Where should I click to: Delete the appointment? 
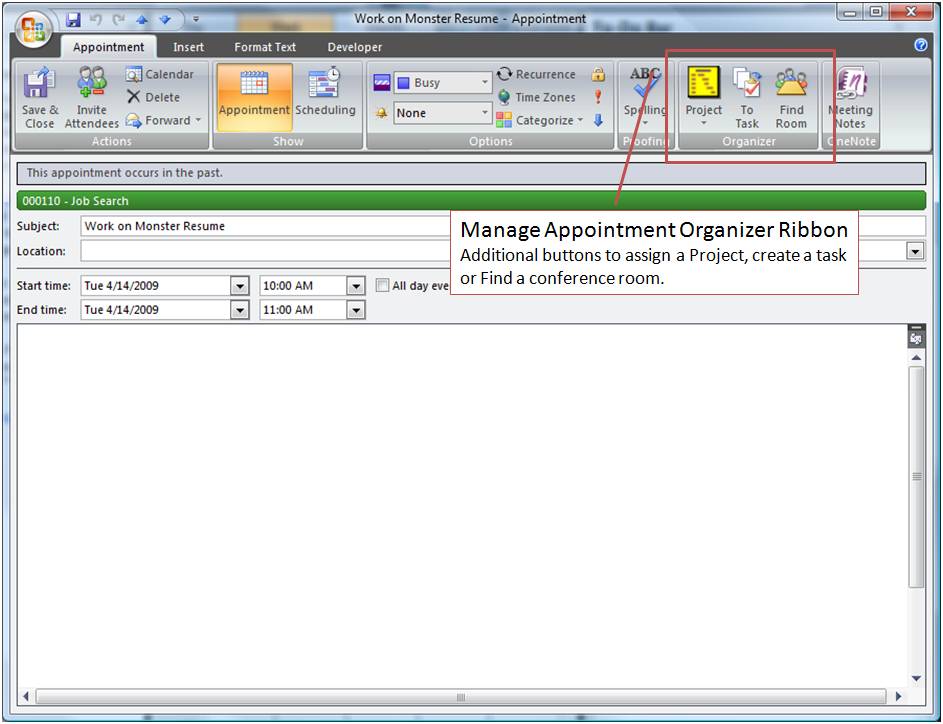[x=153, y=97]
